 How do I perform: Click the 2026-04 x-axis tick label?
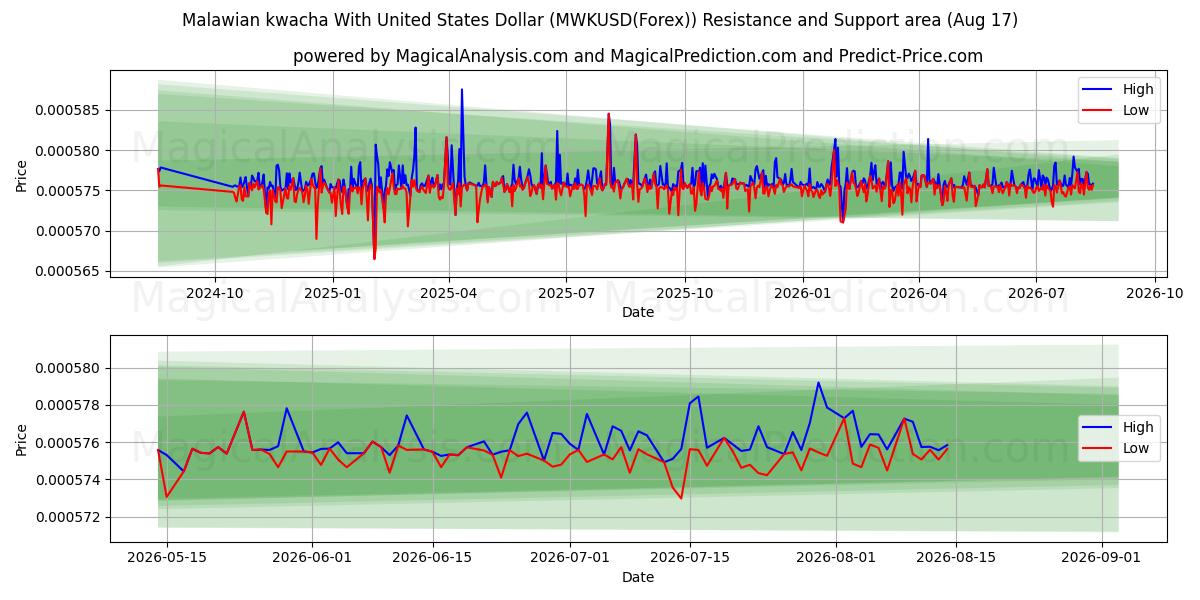(919, 293)
